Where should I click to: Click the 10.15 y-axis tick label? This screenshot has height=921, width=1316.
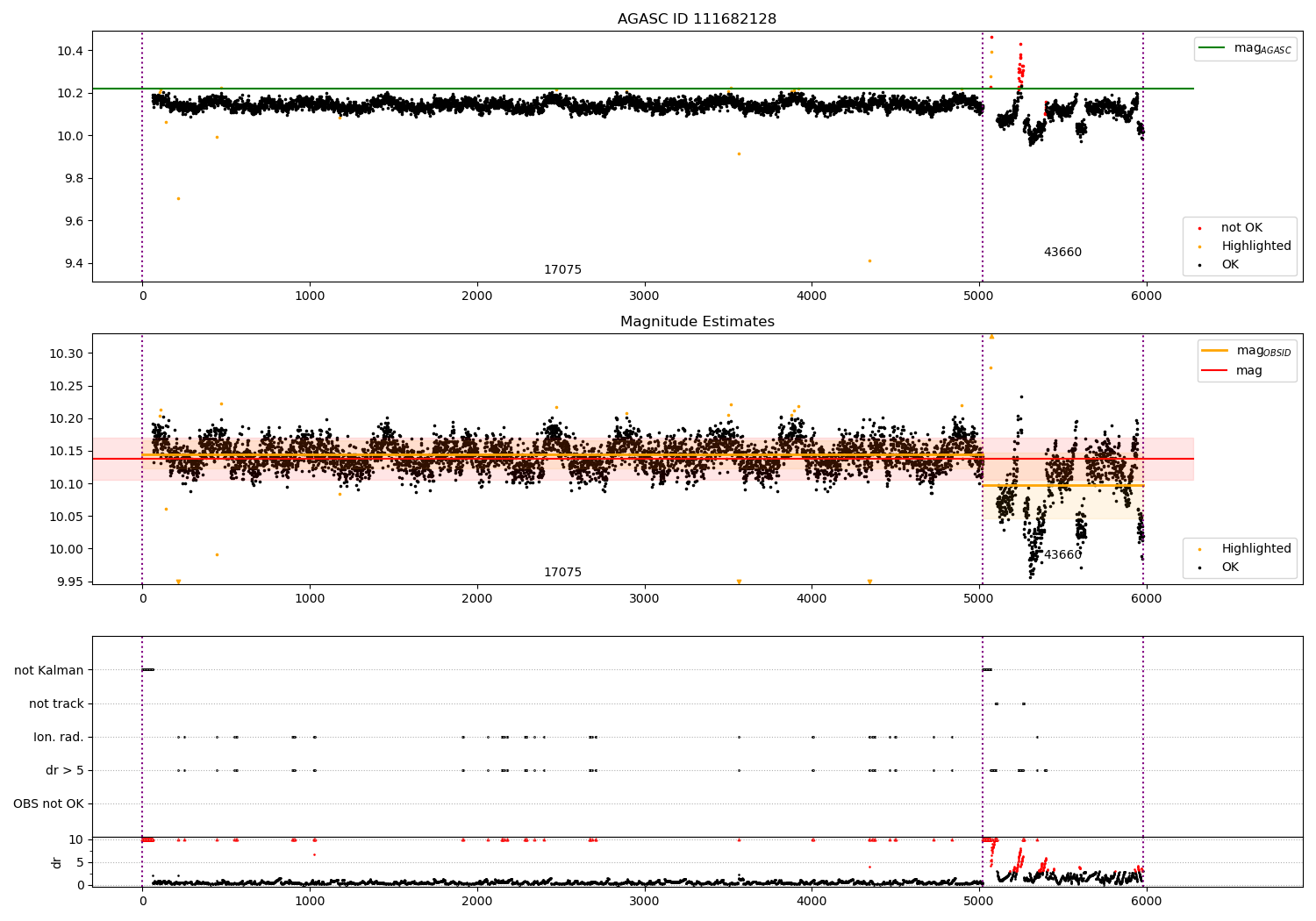click(67, 452)
